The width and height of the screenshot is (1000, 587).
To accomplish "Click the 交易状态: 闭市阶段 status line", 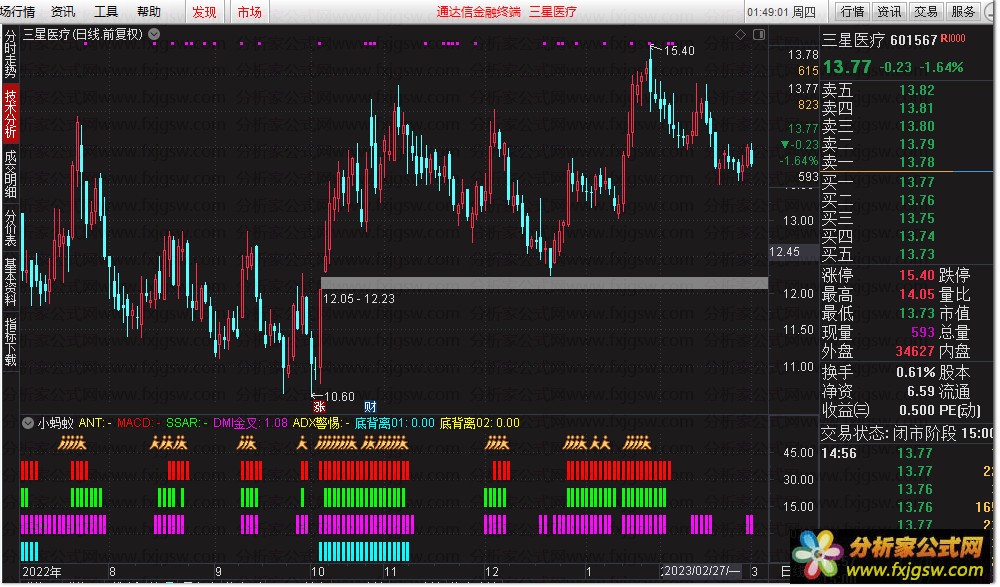I will [x=908, y=433].
